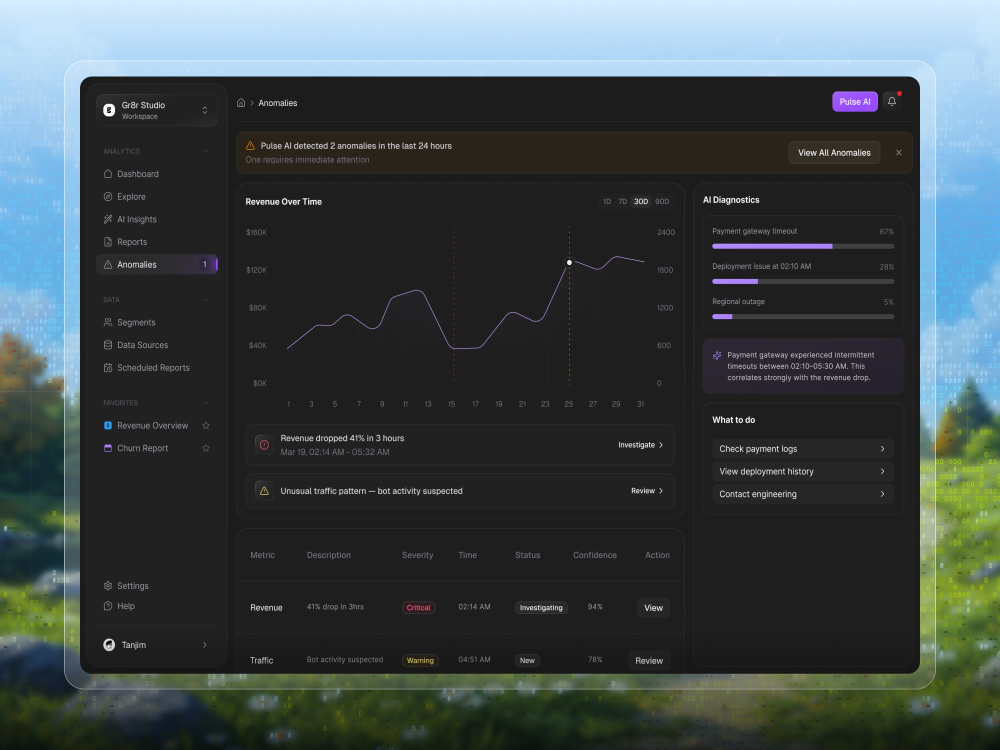Screen dimensions: 1000x750
Task: Click the Help question icon
Action: 108,606
